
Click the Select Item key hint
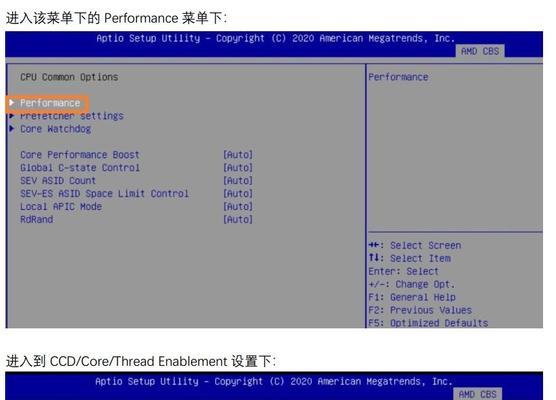coord(410,259)
